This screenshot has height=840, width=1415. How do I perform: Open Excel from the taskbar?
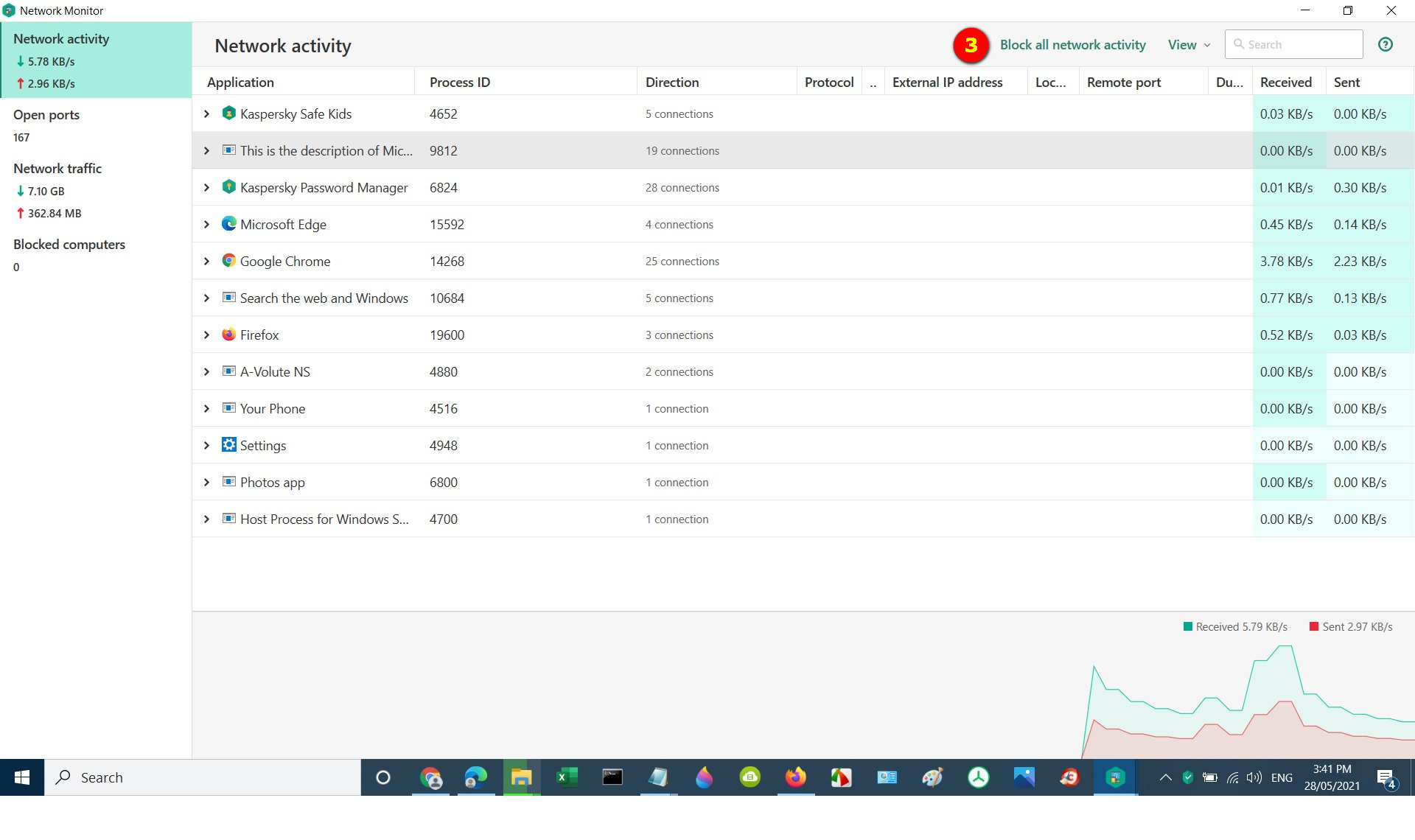[567, 777]
